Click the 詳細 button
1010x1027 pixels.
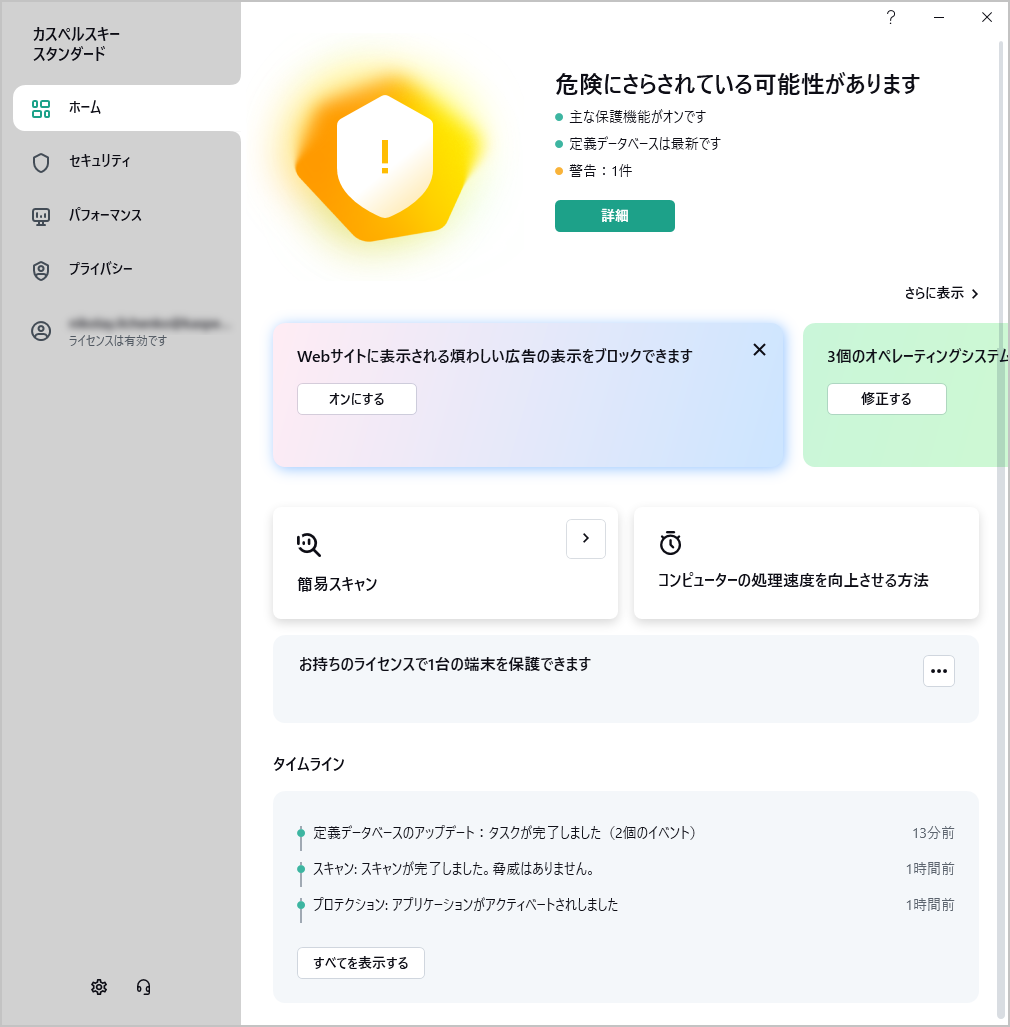(614, 215)
